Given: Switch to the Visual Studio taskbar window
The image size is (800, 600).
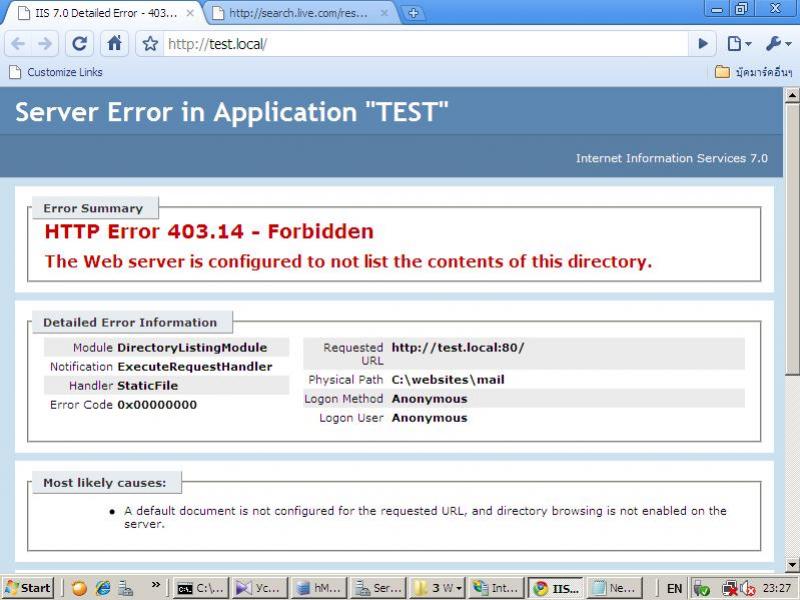Looking at the screenshot, I should pos(259,588).
